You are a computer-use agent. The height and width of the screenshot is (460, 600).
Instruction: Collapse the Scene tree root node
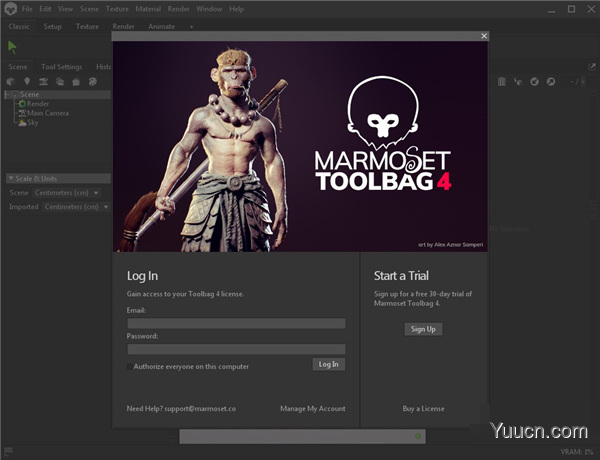(x=7, y=94)
